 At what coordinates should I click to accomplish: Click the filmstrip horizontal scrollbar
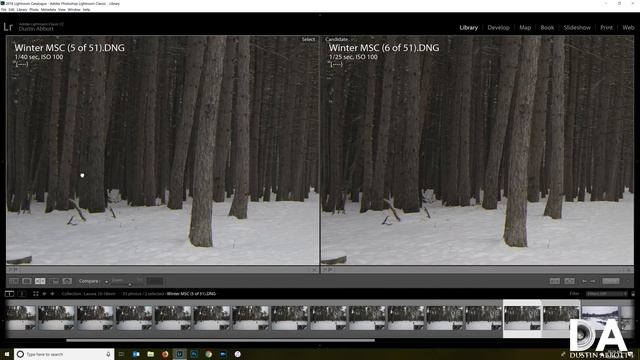click(220, 340)
